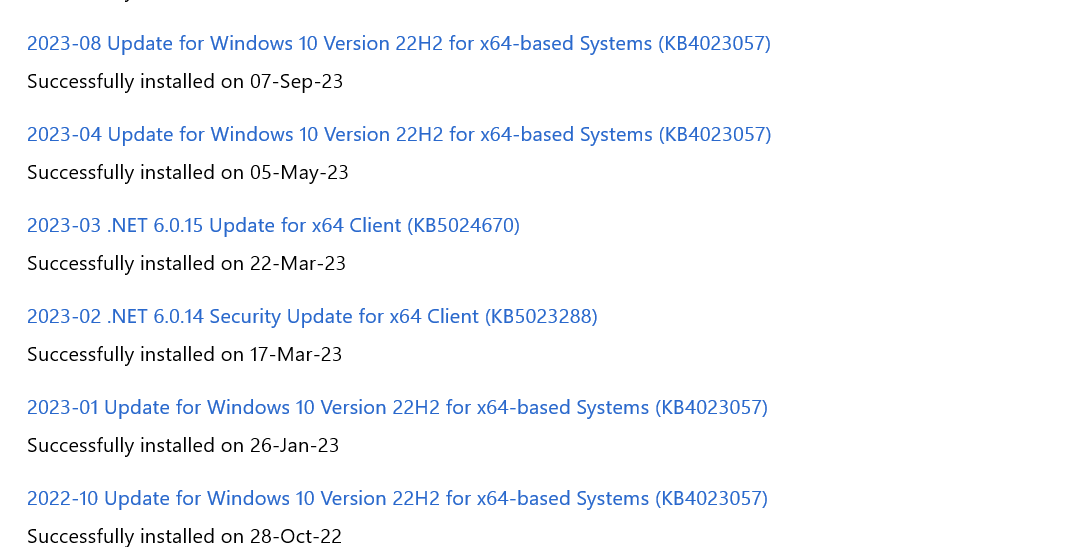This screenshot has height=547, width=1065.
Task: Click the 'Successfully installed on 28-Oct-22' status text
Action: point(184,537)
